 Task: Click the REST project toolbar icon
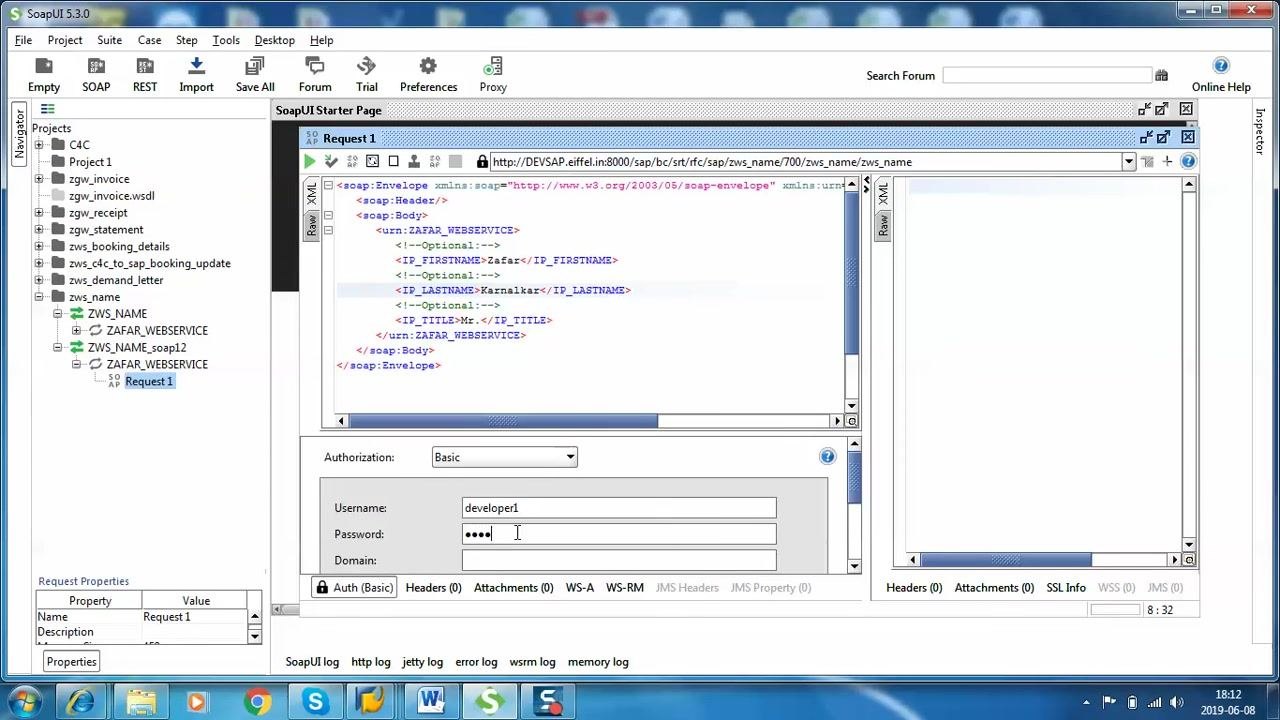click(x=145, y=75)
